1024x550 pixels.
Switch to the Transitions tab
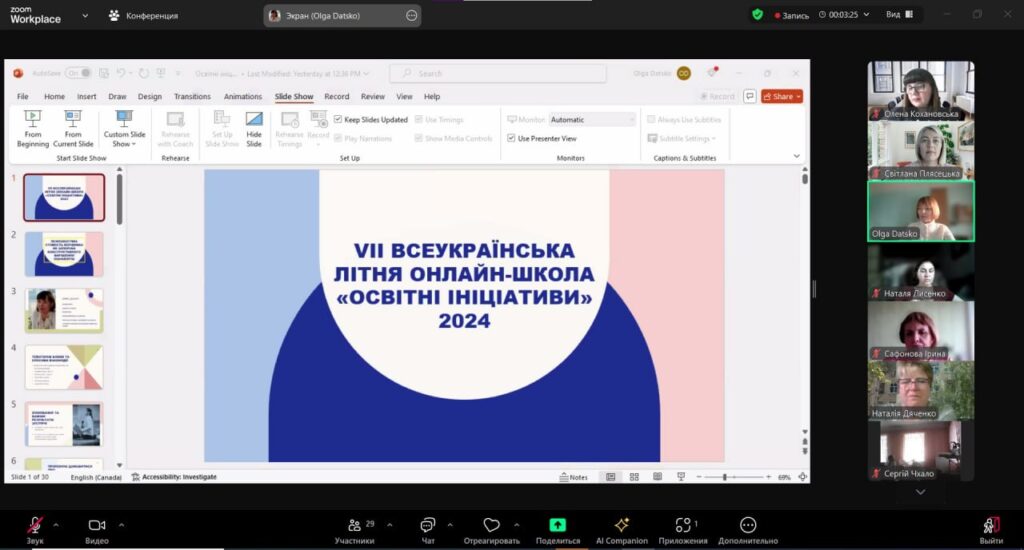click(192, 96)
